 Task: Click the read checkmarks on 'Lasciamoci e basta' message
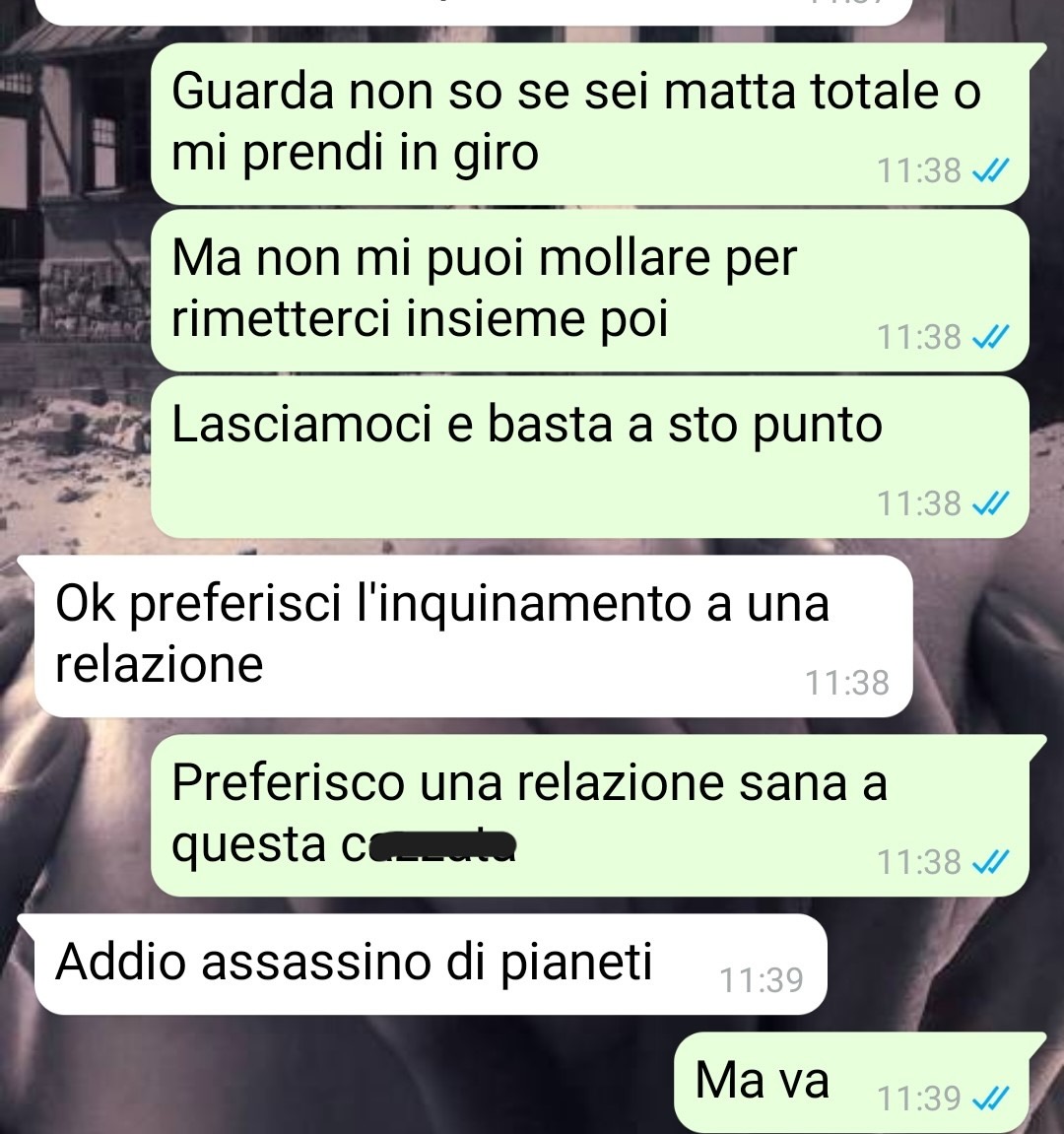coord(990,502)
